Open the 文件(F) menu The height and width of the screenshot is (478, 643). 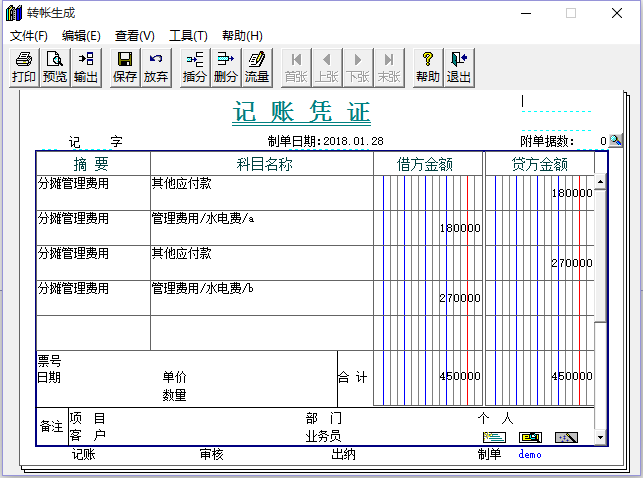[x=29, y=36]
